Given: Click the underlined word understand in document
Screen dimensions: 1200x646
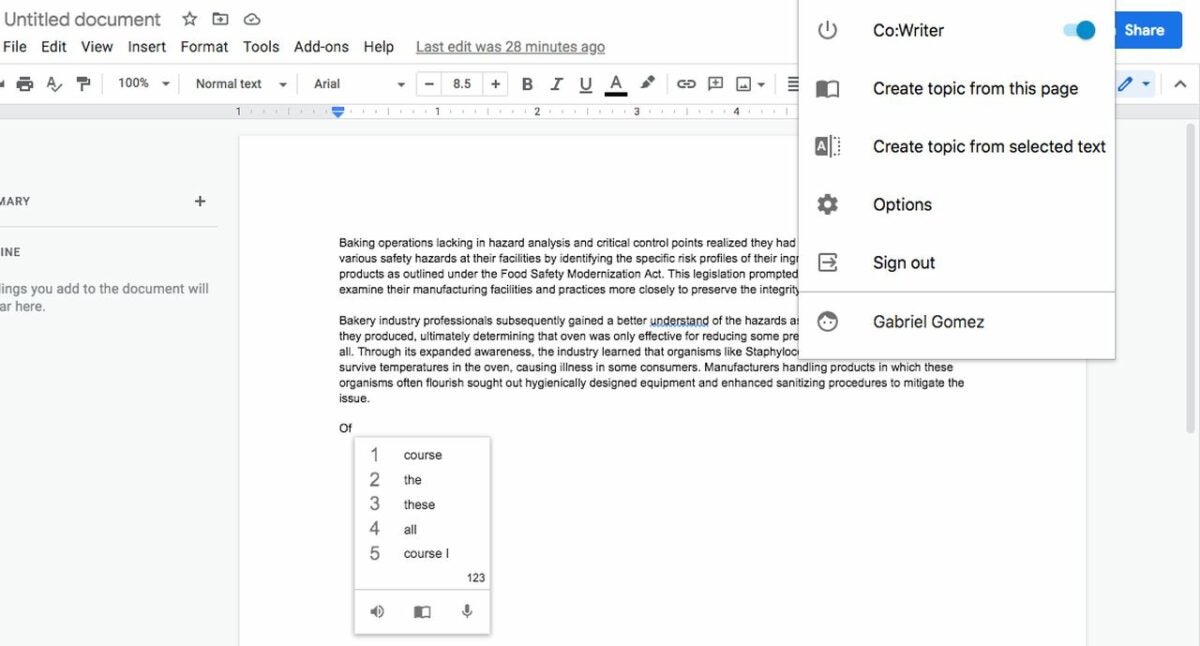Looking at the screenshot, I should [x=679, y=321].
